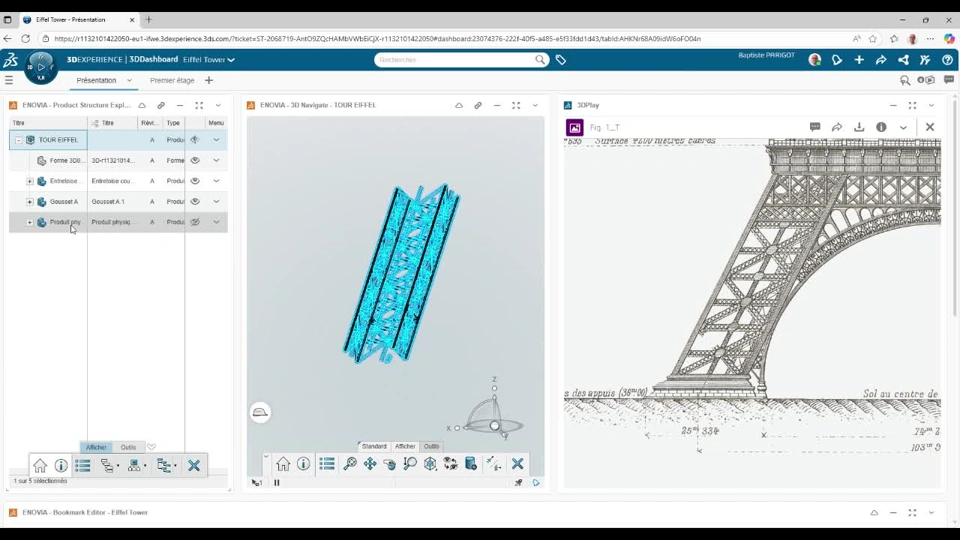Click the download icon in 3DPlay toolbar
This screenshot has width=960, height=540.
(x=859, y=127)
